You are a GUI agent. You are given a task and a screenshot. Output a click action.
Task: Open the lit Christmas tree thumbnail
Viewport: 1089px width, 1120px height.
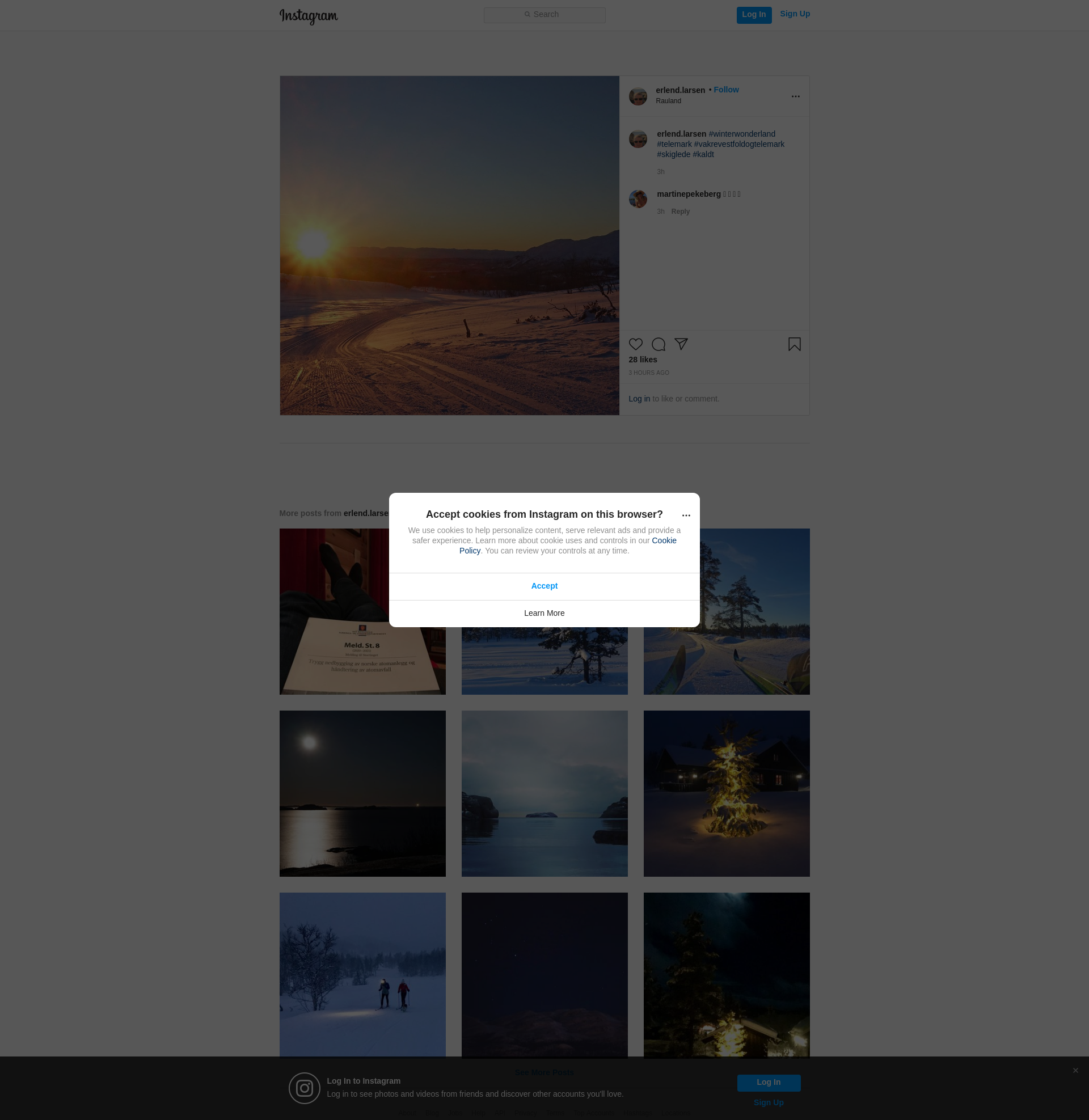pos(727,793)
